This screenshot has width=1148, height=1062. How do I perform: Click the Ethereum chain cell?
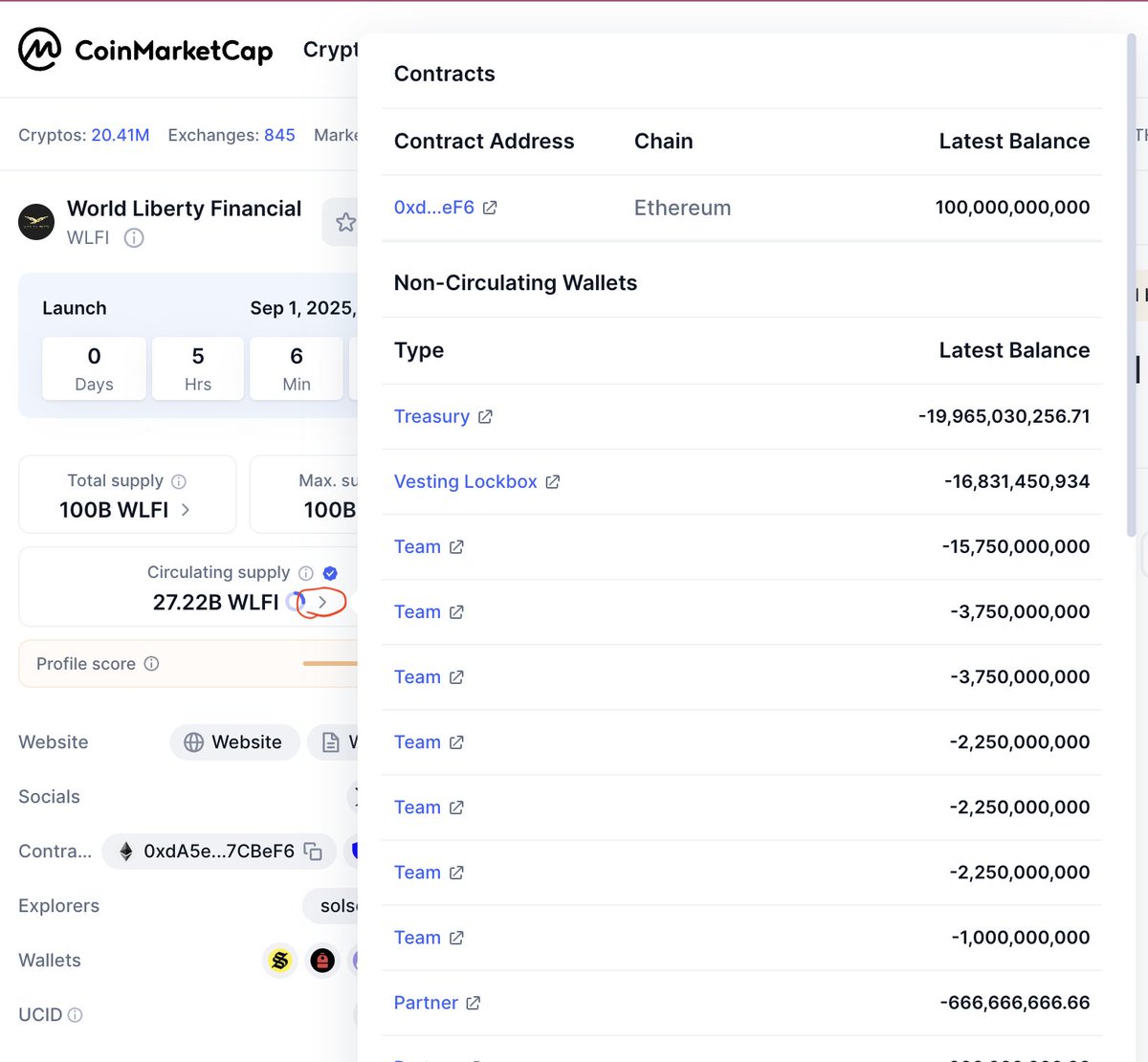[x=682, y=208]
